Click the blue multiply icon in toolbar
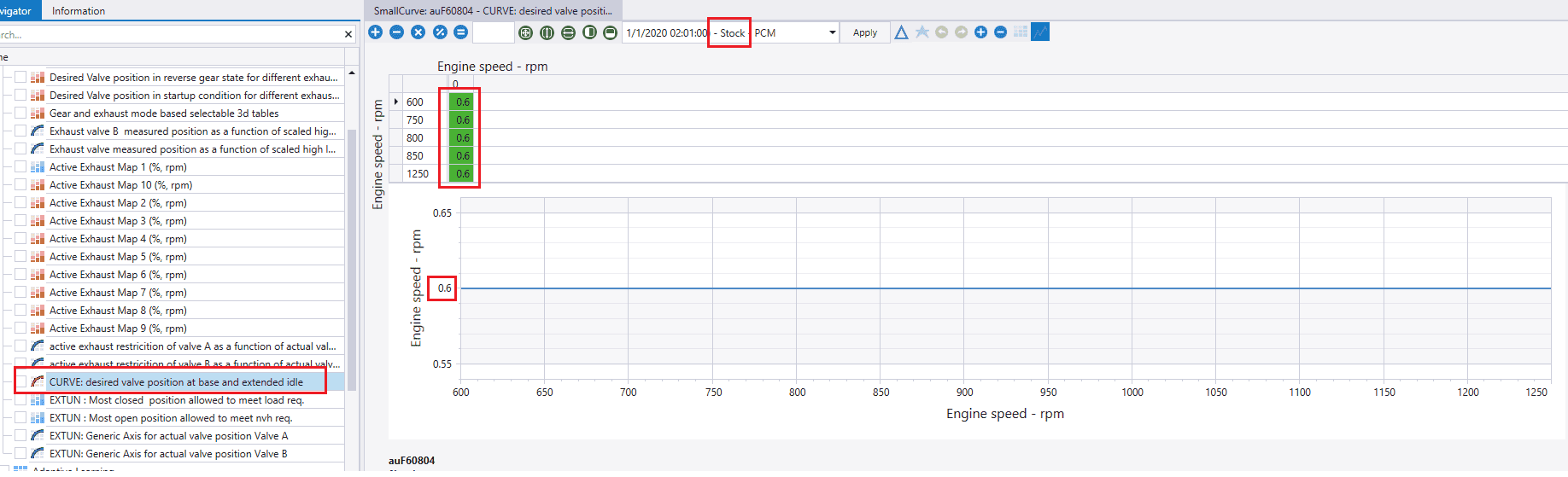 pyautogui.click(x=418, y=32)
